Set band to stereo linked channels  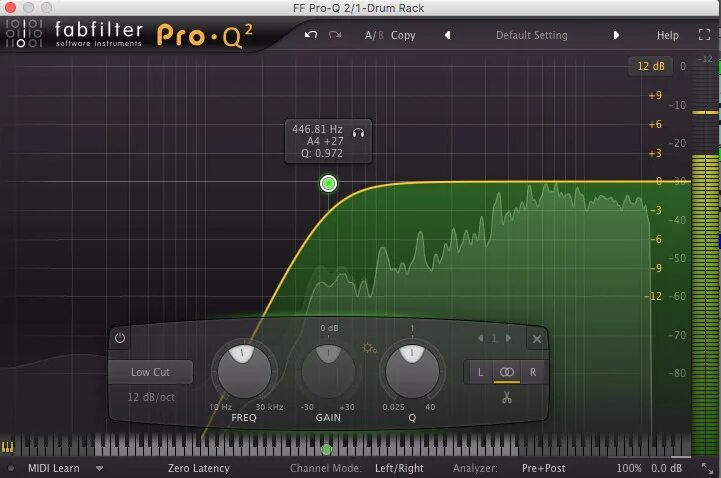coord(507,372)
